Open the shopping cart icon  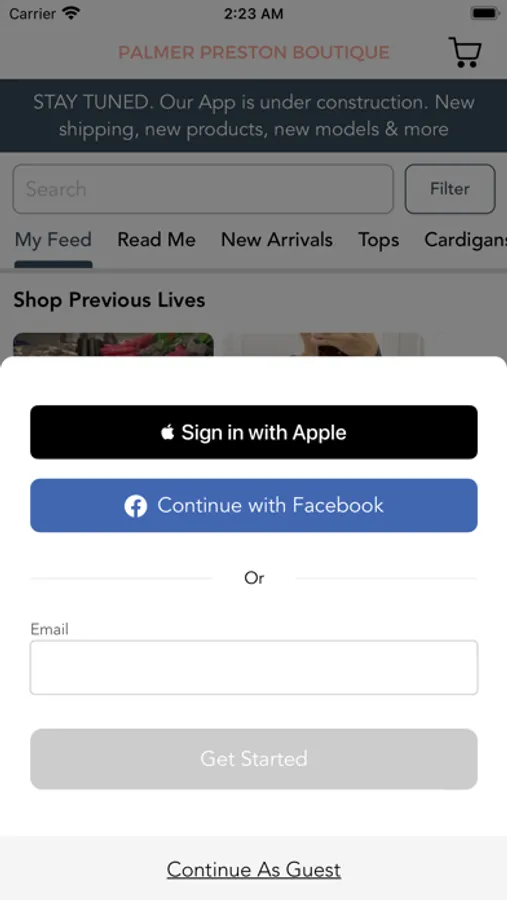tap(465, 52)
